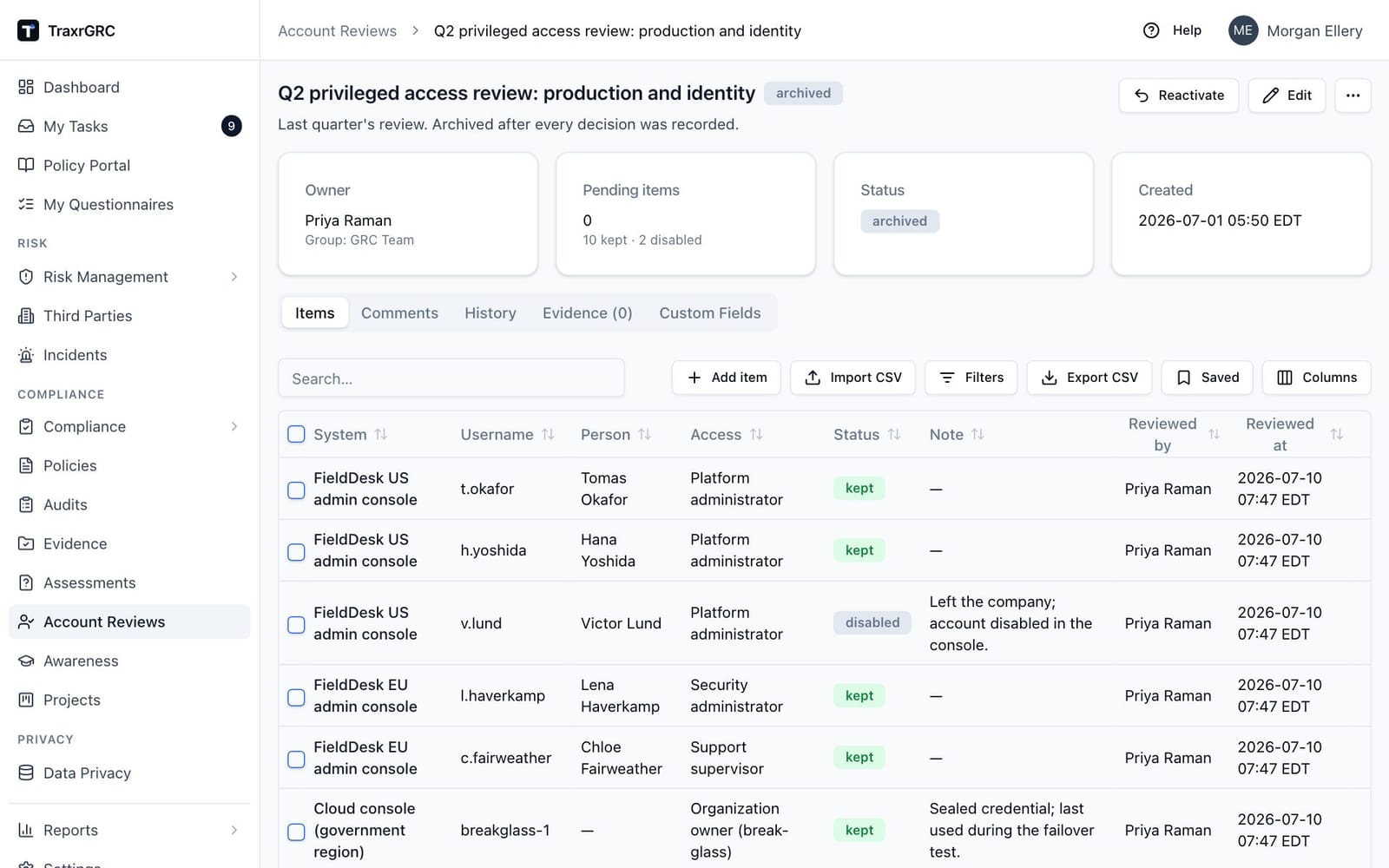Check the t.okafor row checkbox
The height and width of the screenshot is (868, 1389).
click(296, 490)
